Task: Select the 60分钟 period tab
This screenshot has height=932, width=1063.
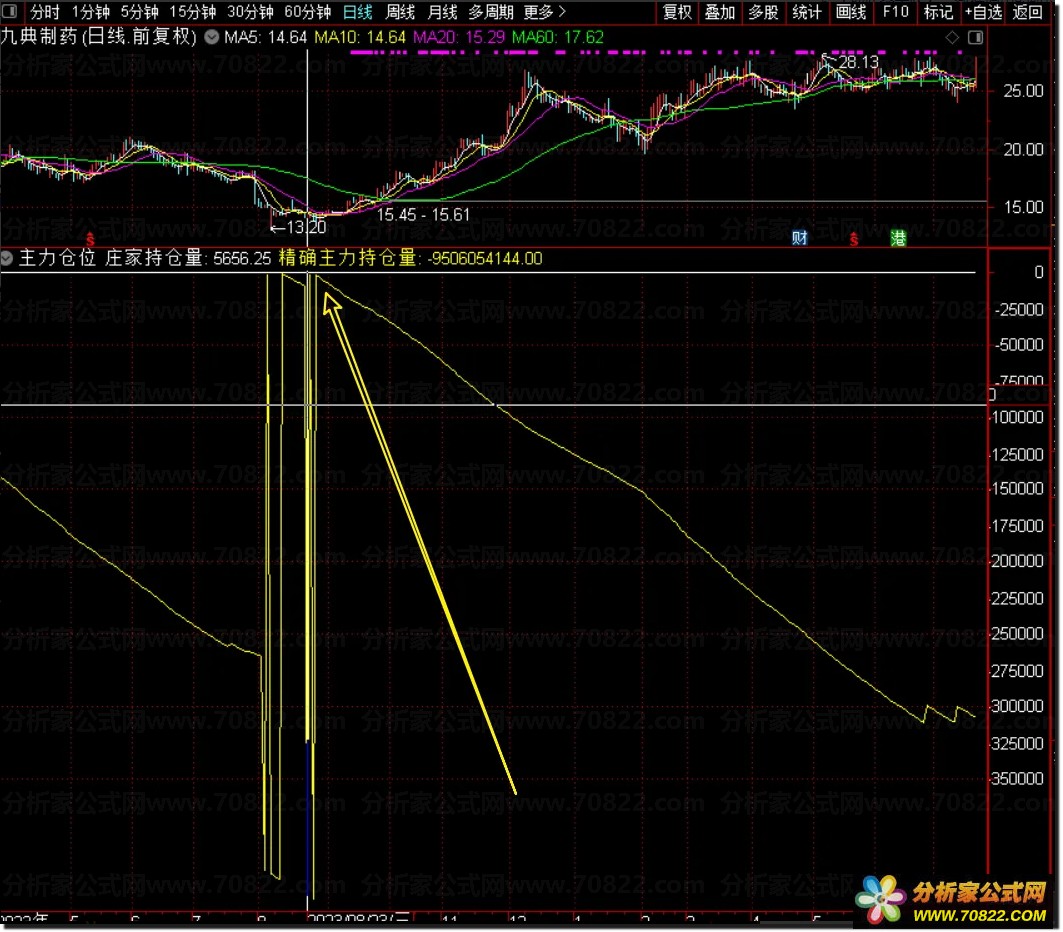Action: (307, 12)
